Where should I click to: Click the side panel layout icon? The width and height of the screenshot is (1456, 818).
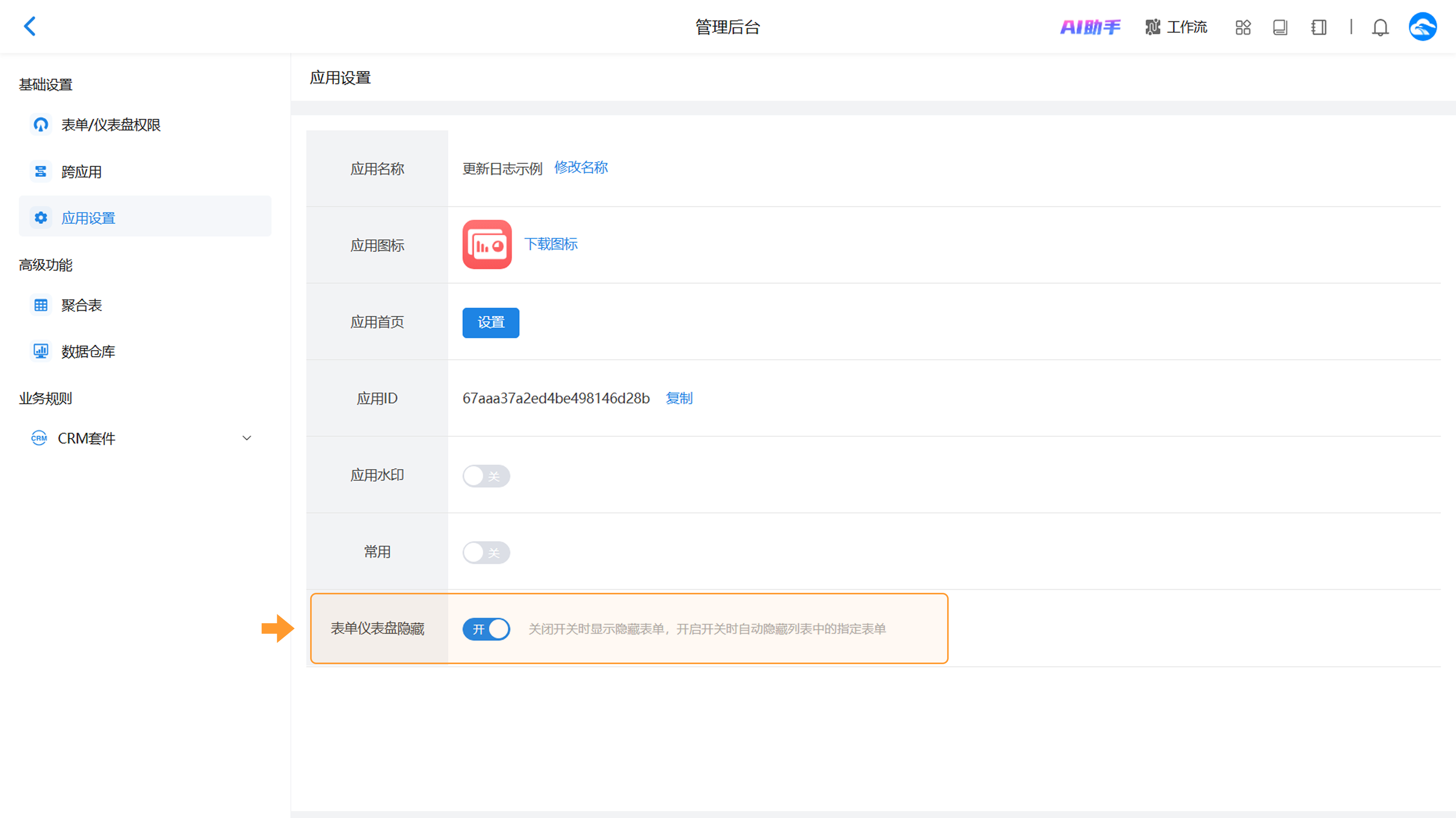pyautogui.click(x=1319, y=27)
